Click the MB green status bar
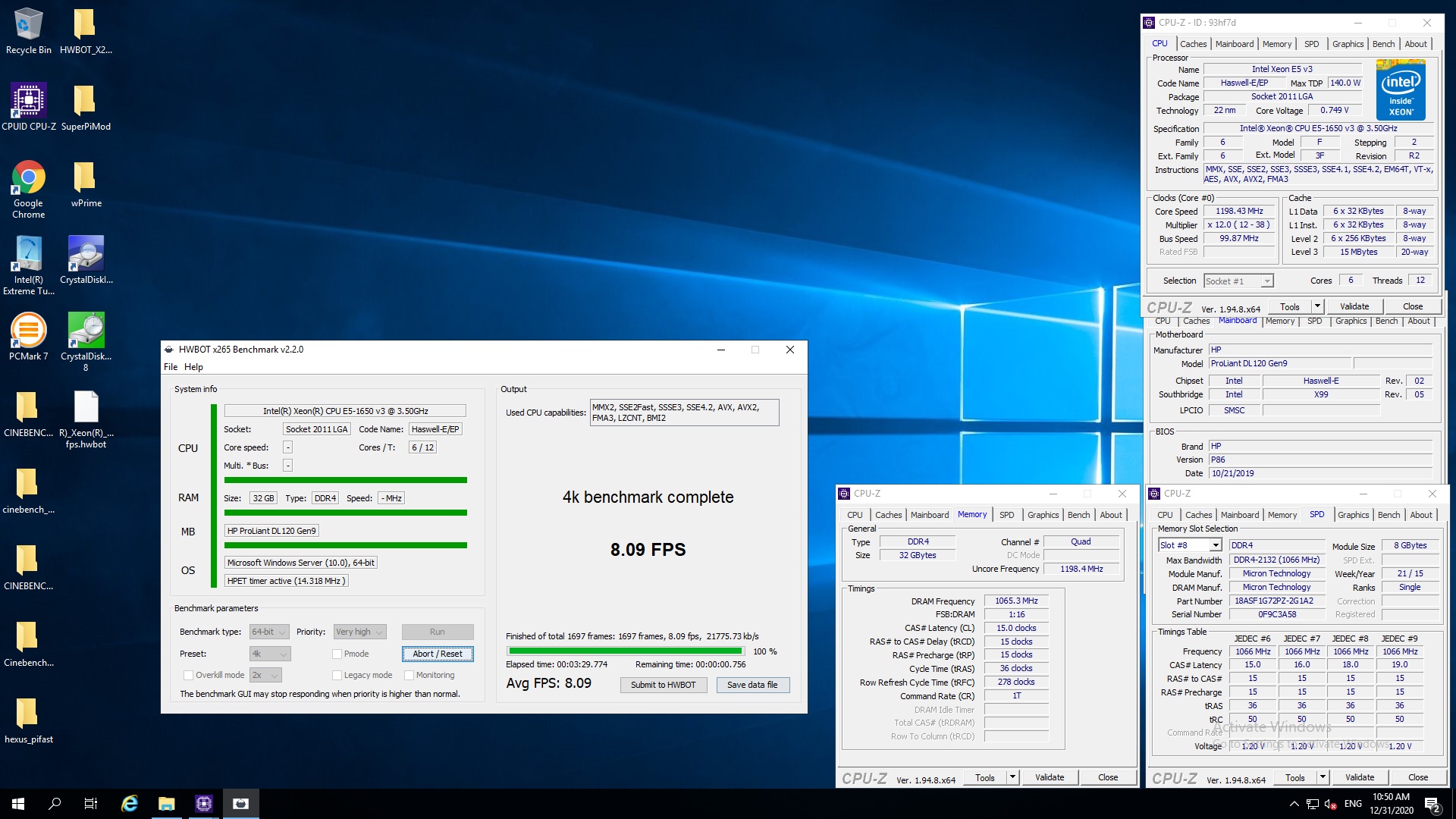Screen dimensions: 1456x819 click(x=346, y=545)
